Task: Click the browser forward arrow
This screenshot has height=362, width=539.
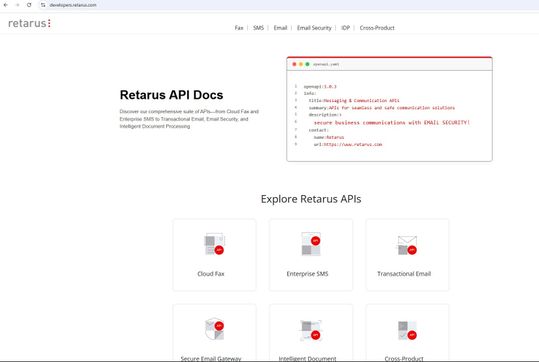Action: tap(18, 5)
